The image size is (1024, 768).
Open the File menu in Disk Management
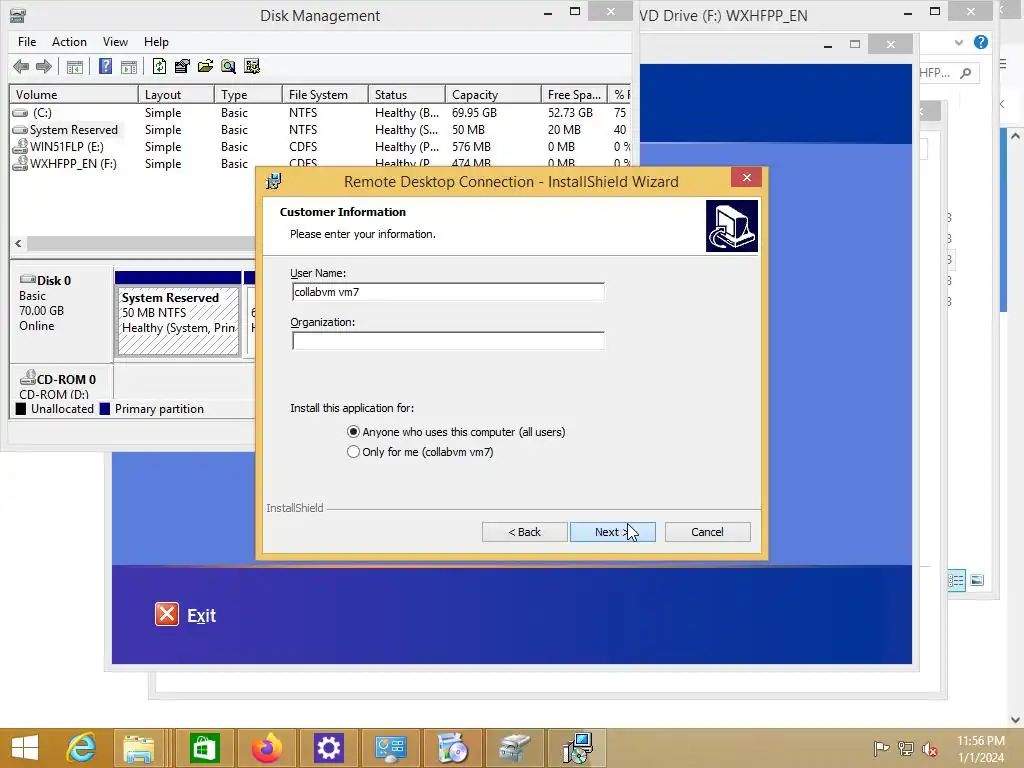click(x=27, y=42)
